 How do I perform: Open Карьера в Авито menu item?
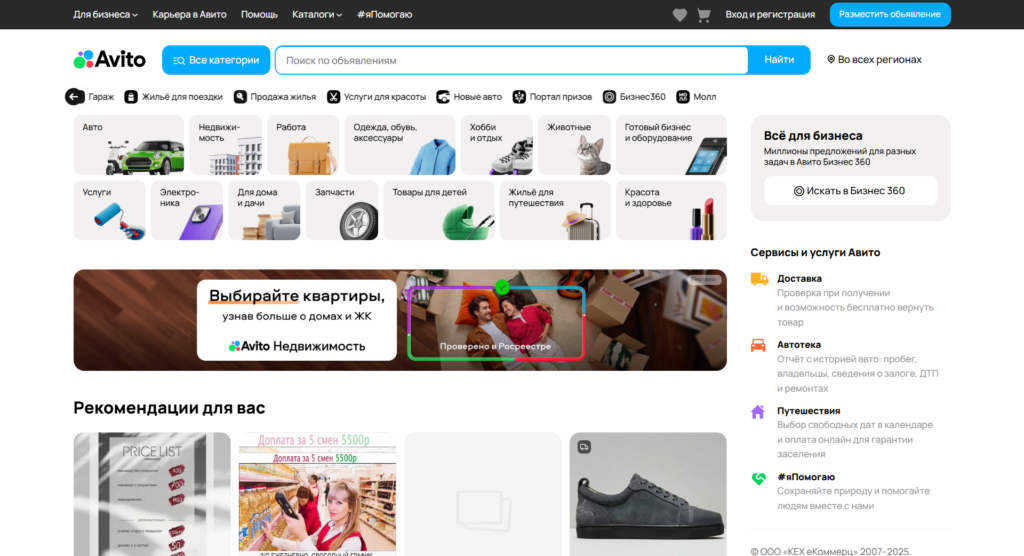click(x=189, y=14)
